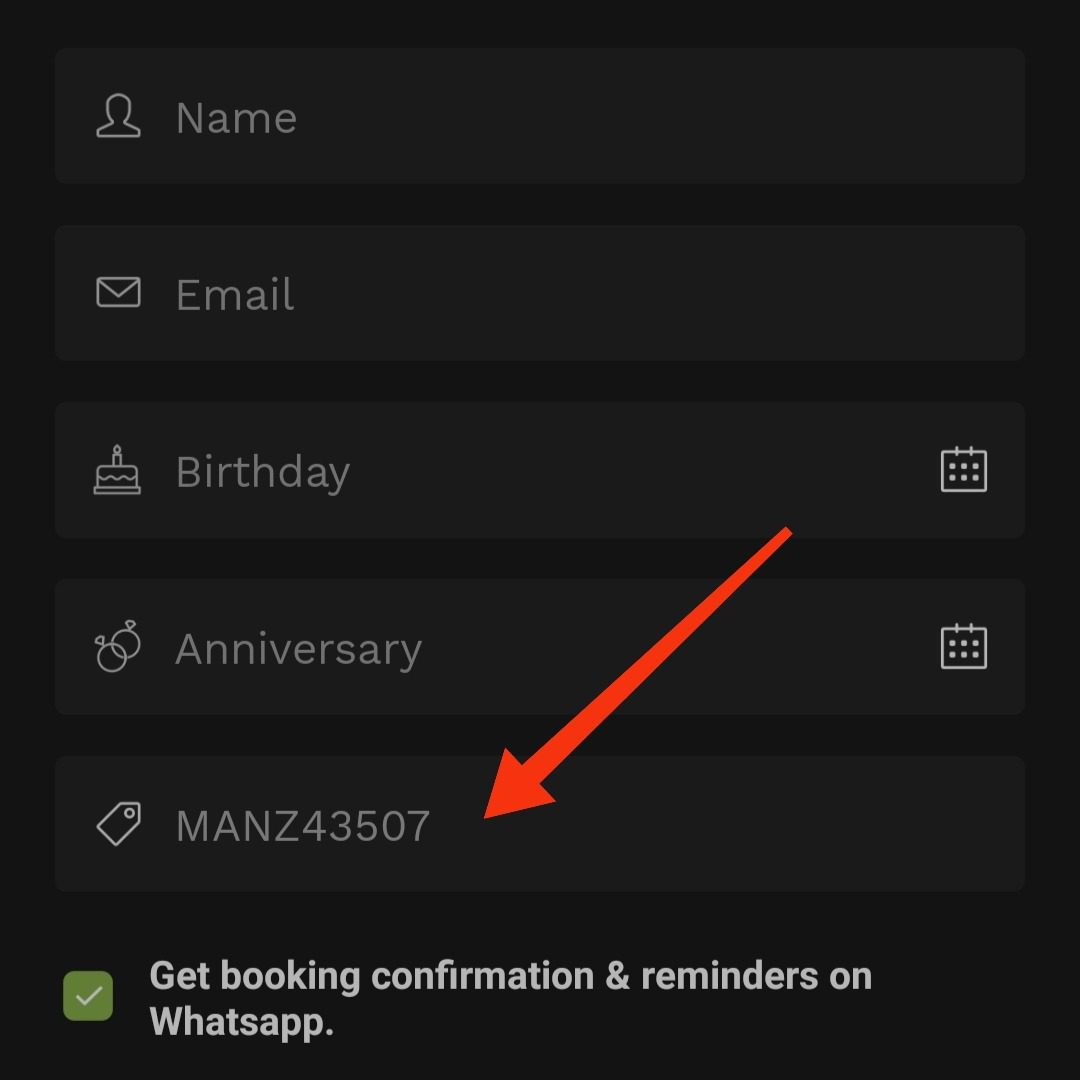Open the Anniversary calendar date picker
Screen dimensions: 1080x1080
point(963,647)
